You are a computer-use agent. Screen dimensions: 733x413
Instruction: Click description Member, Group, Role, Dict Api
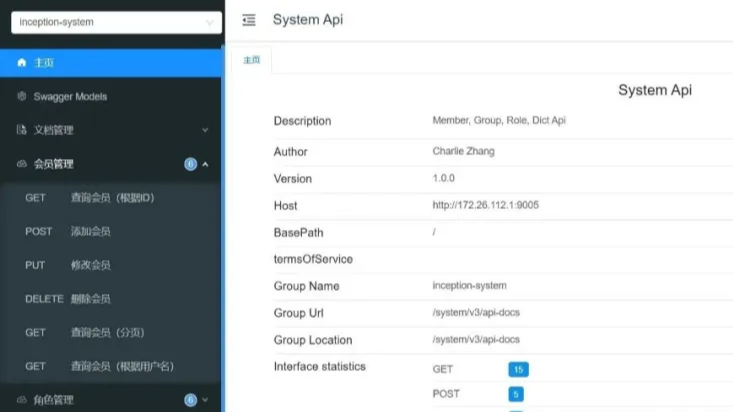499,120
